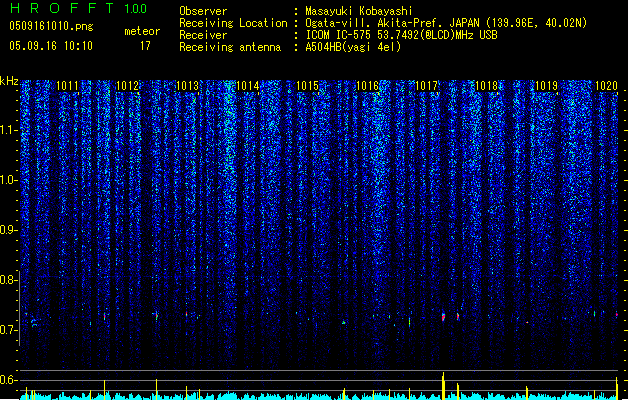The image size is (629, 400).
Task: Click the kHz axis unit label
Action: [x=9, y=81]
